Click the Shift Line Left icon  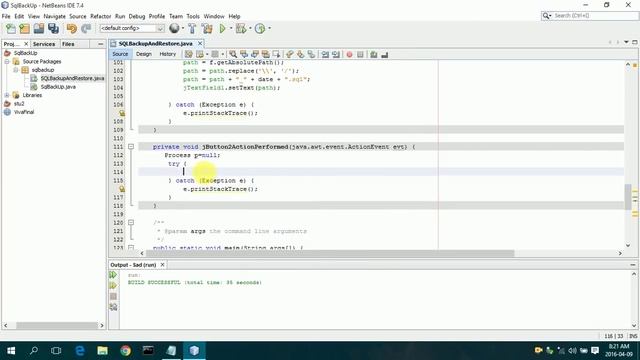click(x=325, y=54)
